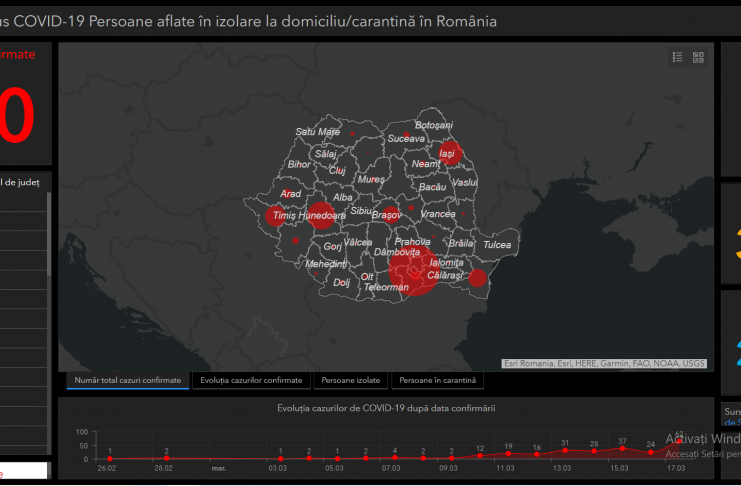Select the red circle over Hunedoara

pyautogui.click(x=322, y=214)
